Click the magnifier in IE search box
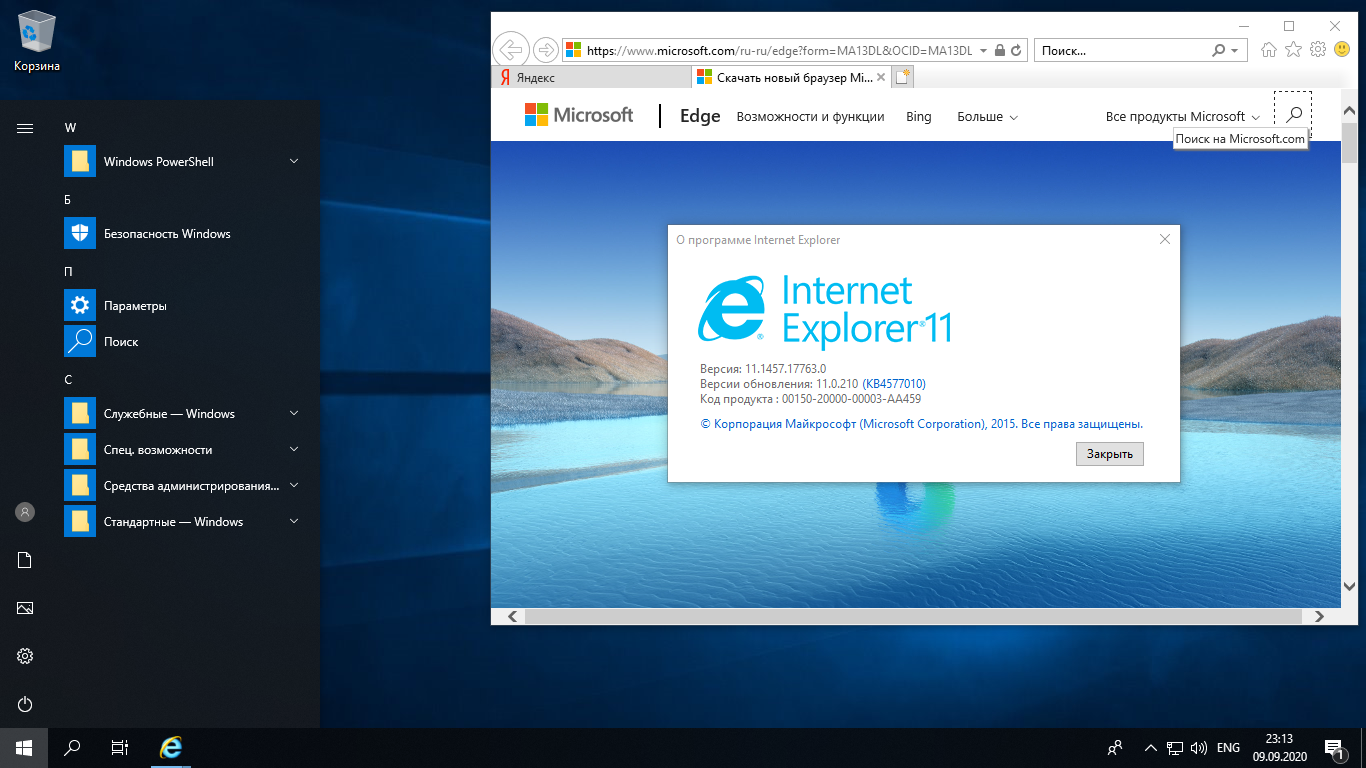1366x768 pixels. (x=1218, y=50)
